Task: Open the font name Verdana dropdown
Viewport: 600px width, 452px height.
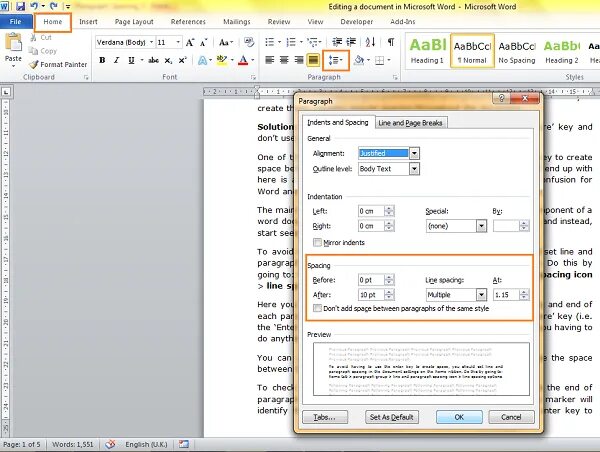Action: click(x=152, y=42)
